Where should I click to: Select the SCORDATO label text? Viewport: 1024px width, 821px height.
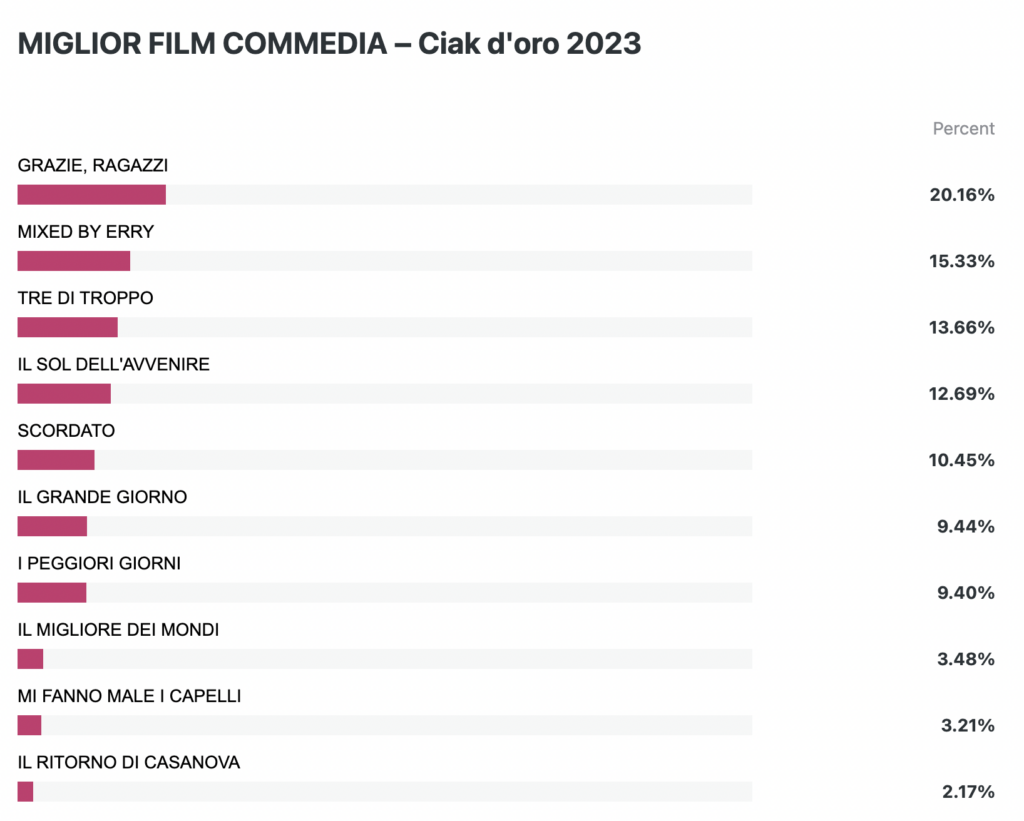tap(66, 431)
